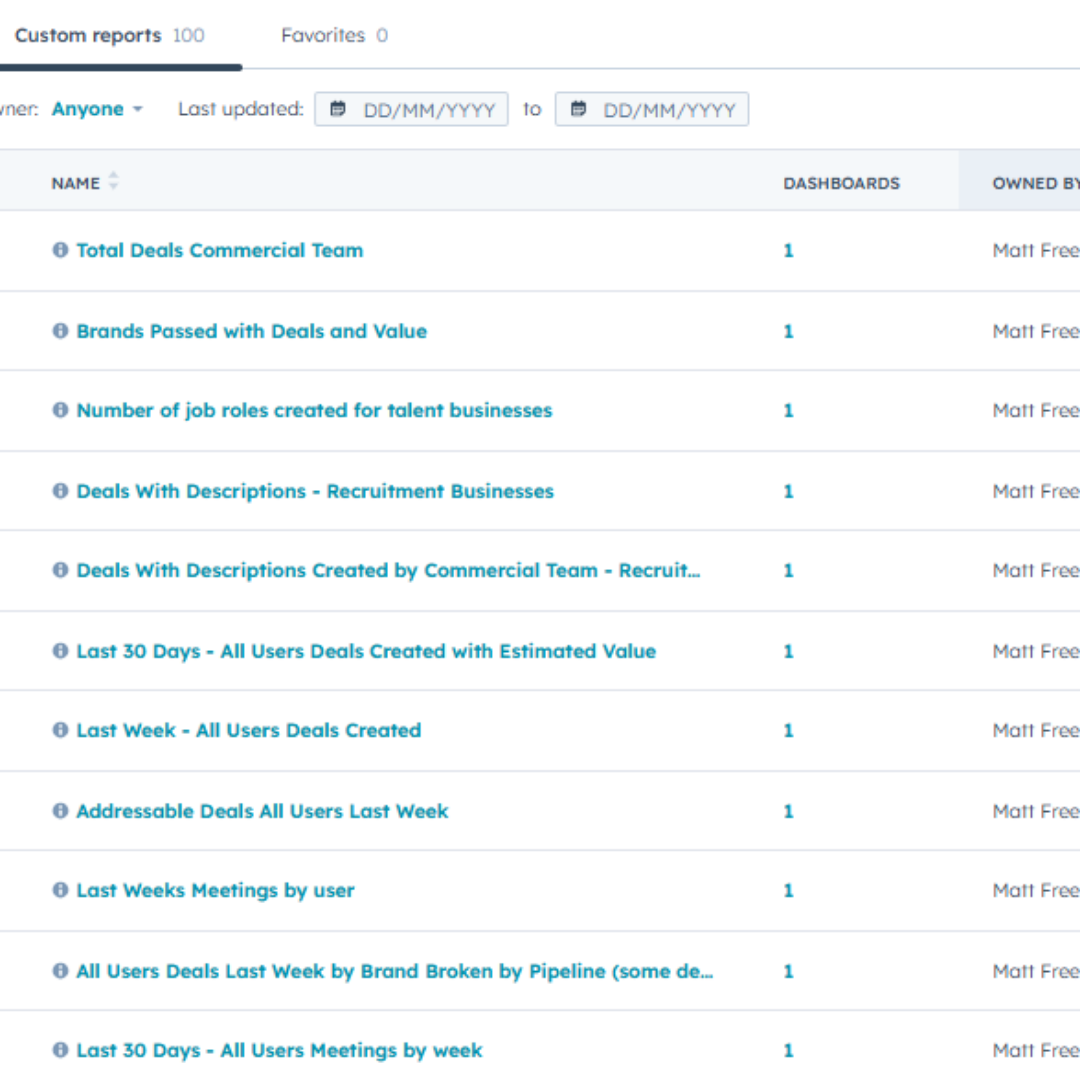
Task: Select the Custom reports tab
Action: coord(110,35)
